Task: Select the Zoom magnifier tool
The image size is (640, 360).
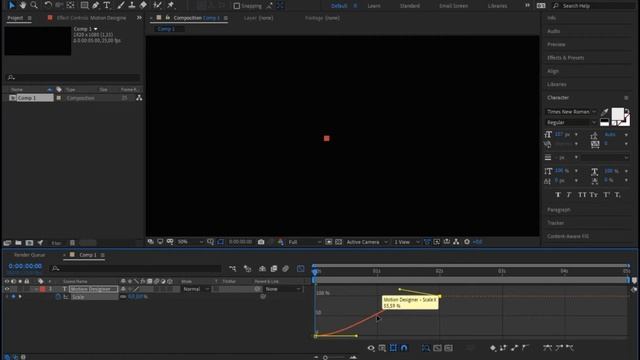Action: pyautogui.click(x=34, y=5)
